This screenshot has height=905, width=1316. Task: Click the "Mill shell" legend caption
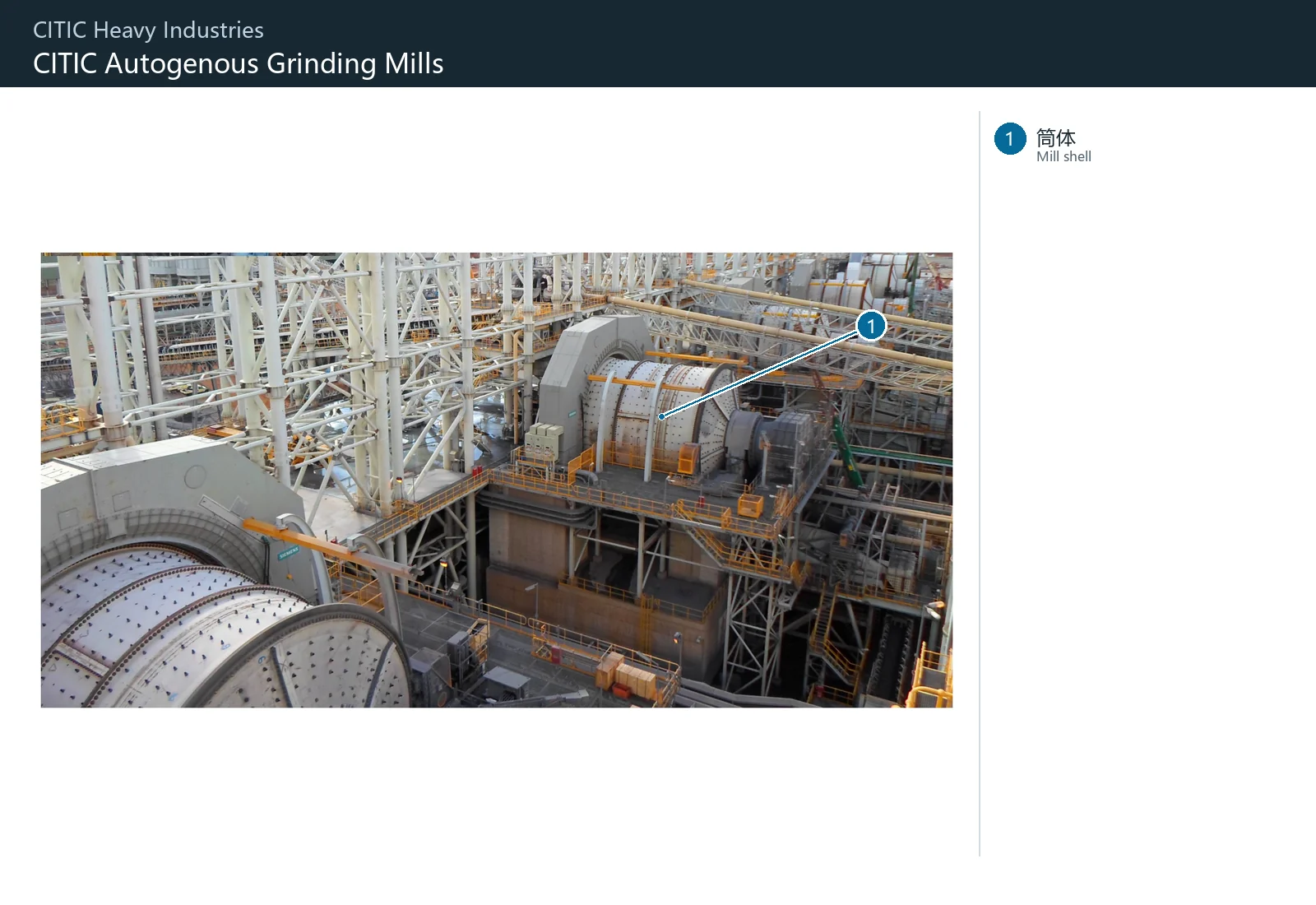pos(1063,156)
